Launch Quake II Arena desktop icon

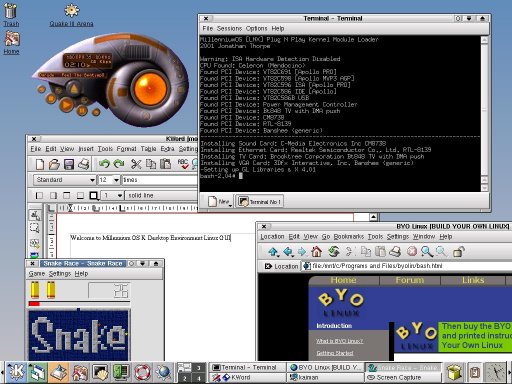coord(71,15)
